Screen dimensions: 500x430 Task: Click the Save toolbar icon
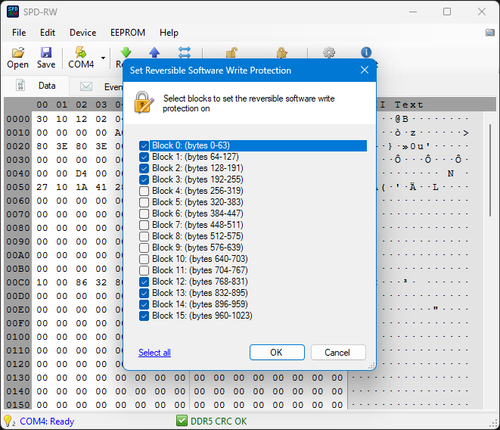point(46,53)
